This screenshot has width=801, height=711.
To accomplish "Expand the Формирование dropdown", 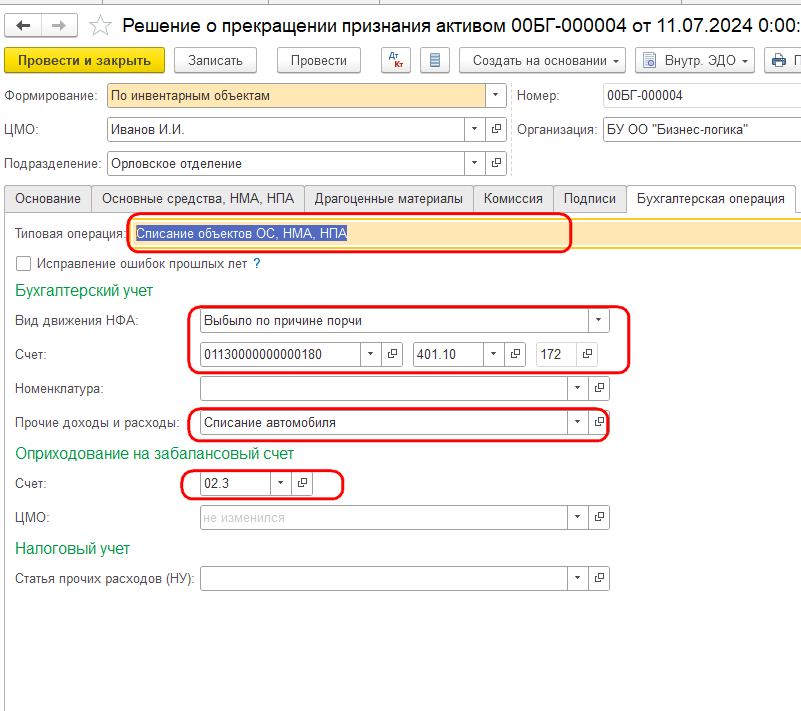I will (495, 96).
